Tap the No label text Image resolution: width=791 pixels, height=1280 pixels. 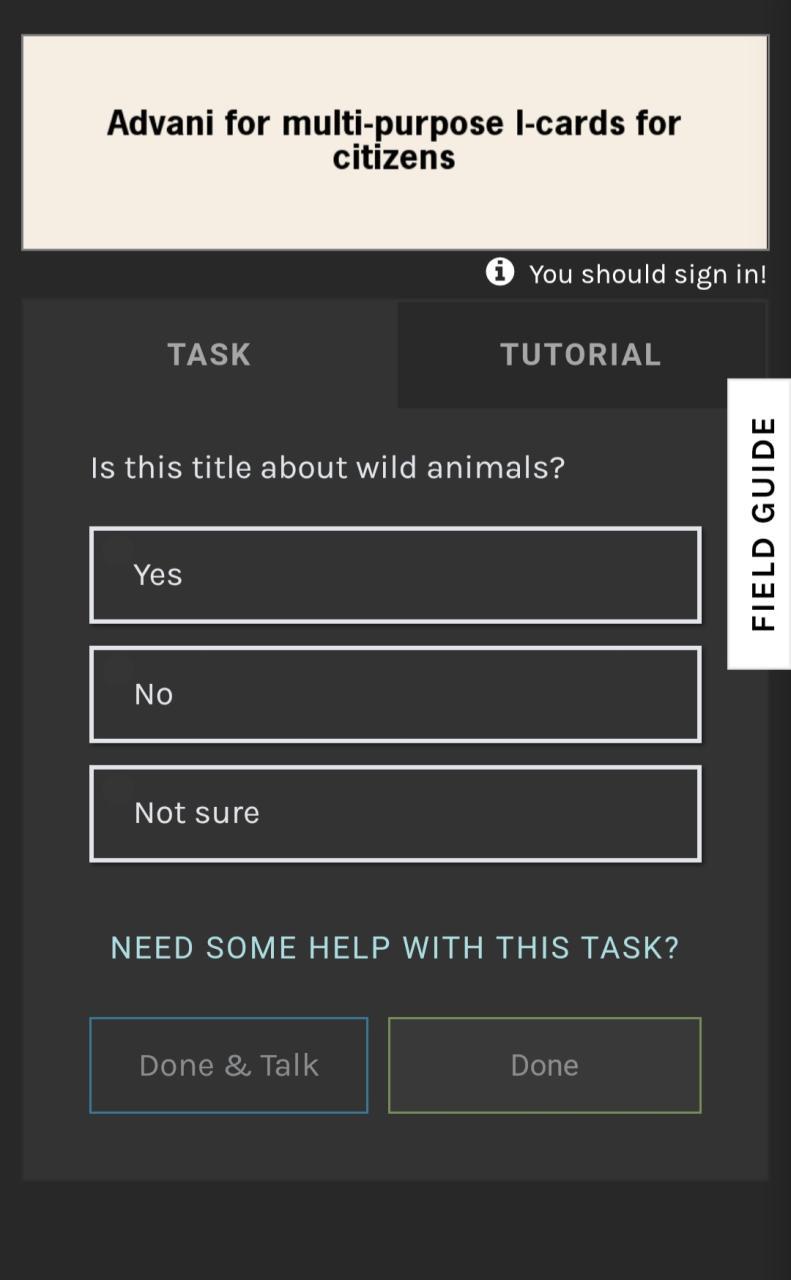154,694
